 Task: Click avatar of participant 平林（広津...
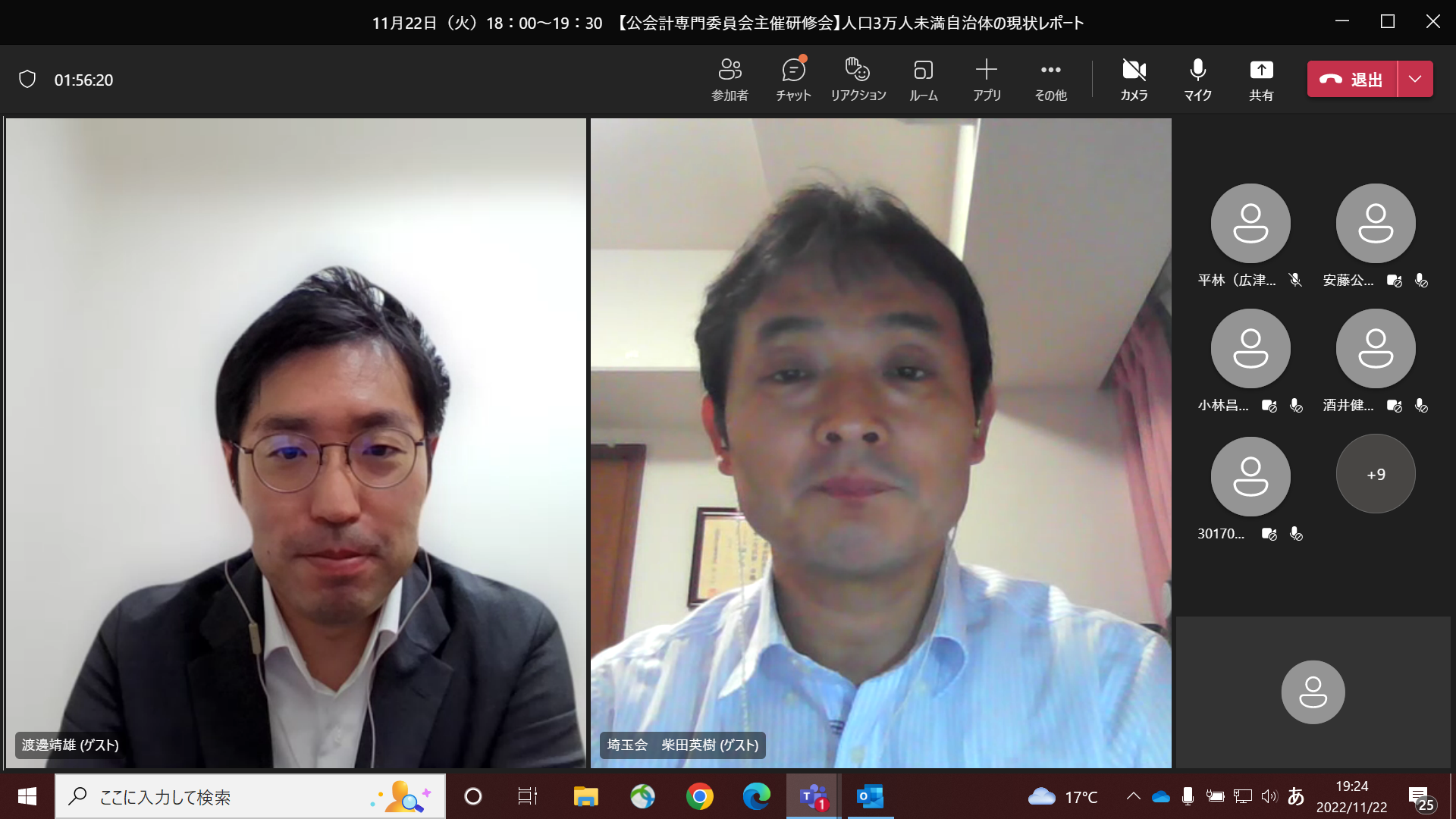tap(1250, 223)
